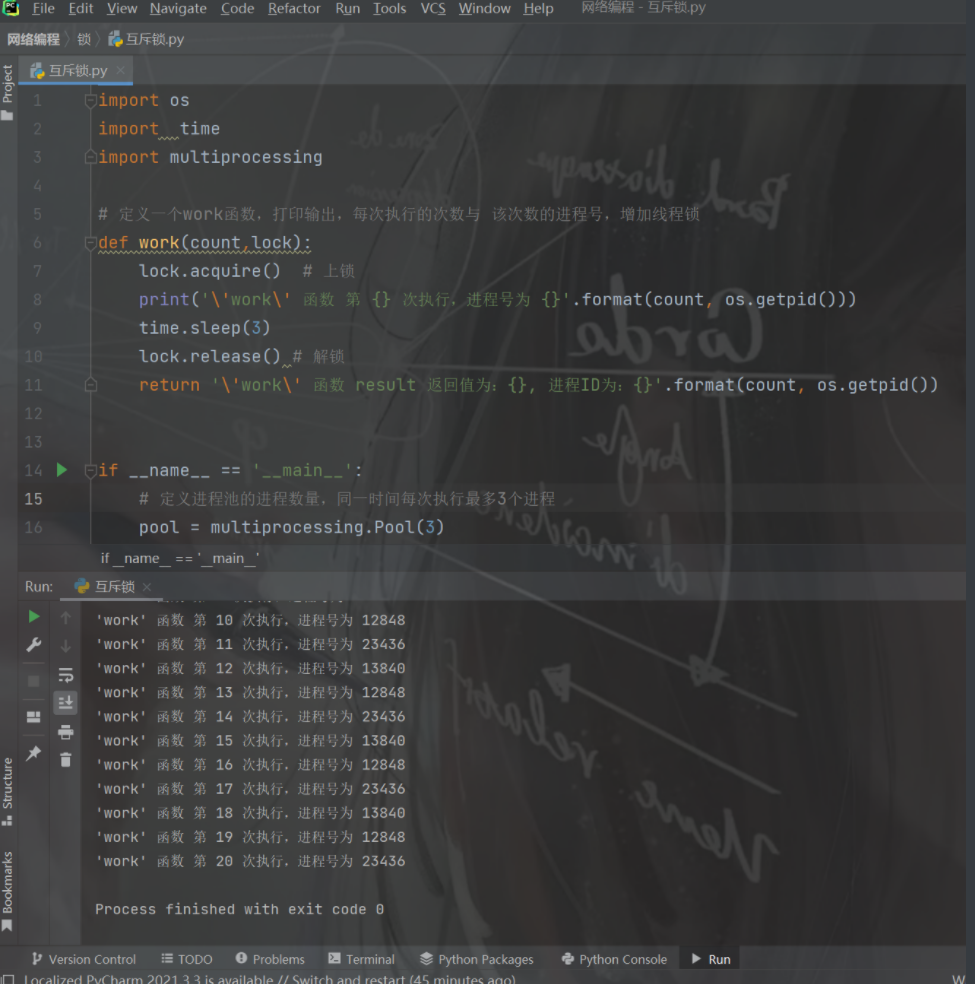
Task: Click the tool window quick access icon in status bar
Action: pyautogui.click(x=8, y=979)
